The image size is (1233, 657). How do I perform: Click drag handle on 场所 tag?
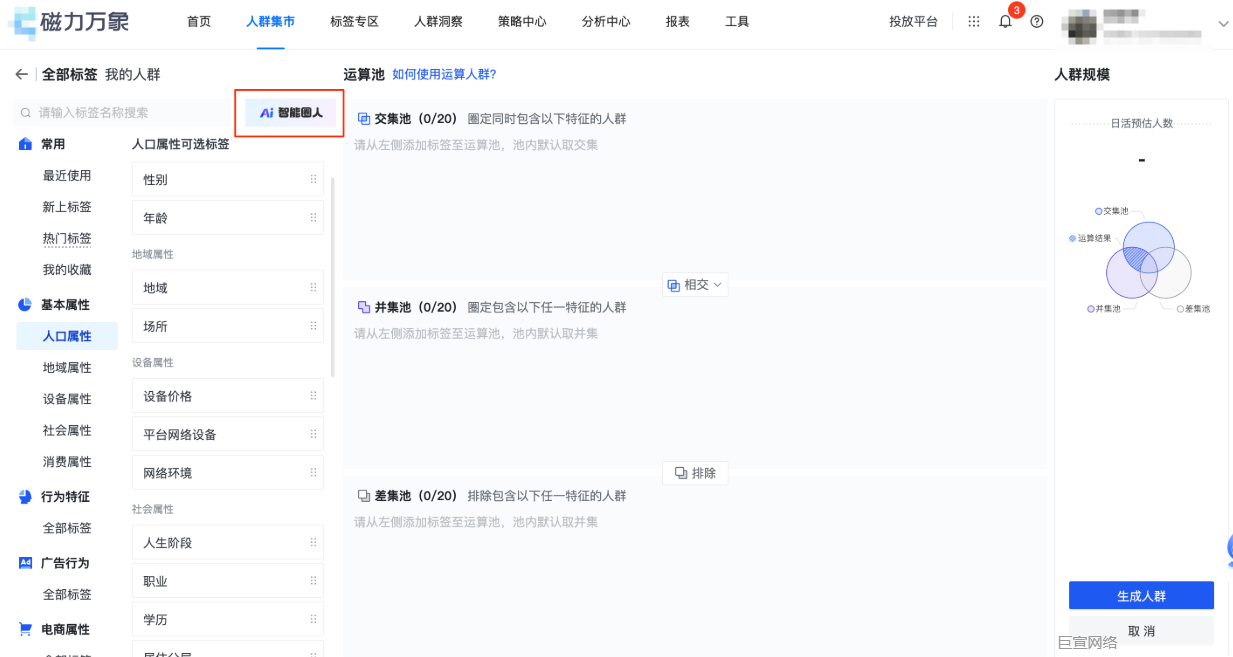(x=313, y=326)
